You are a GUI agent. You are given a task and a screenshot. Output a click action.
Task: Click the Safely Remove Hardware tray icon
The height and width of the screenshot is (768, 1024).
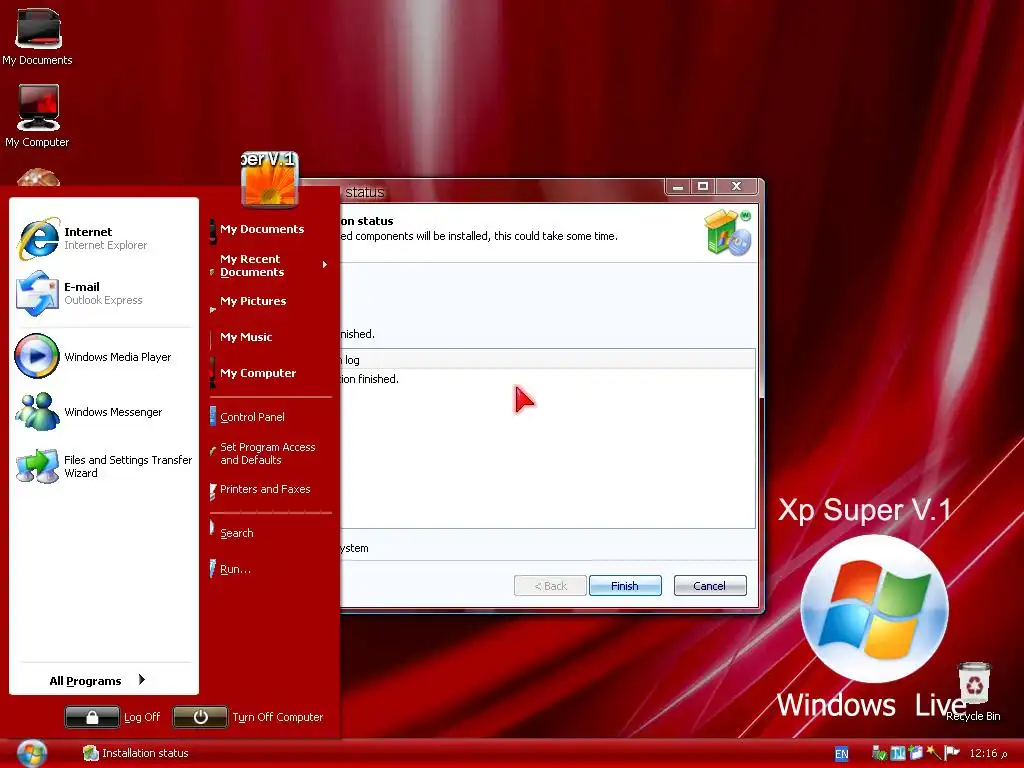click(x=879, y=753)
